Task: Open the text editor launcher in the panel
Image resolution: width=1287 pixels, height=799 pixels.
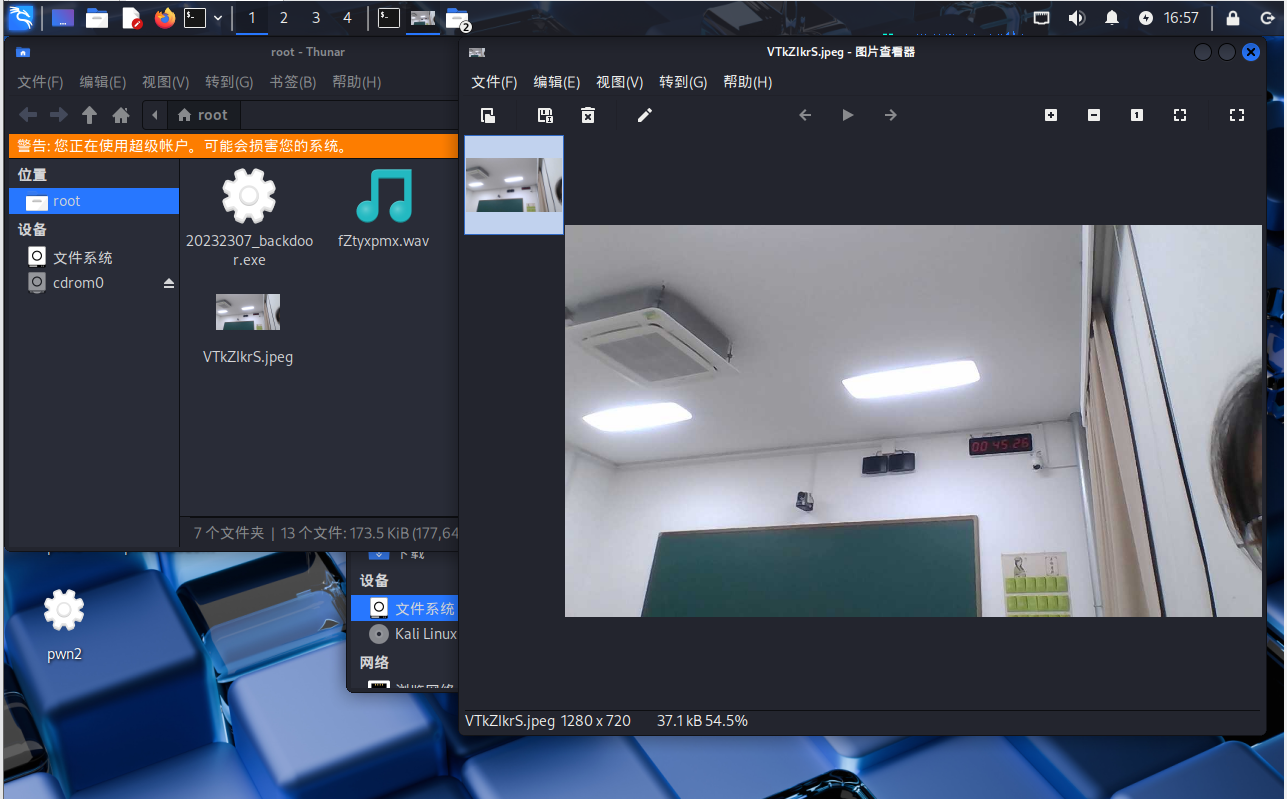Action: pyautogui.click(x=131, y=18)
